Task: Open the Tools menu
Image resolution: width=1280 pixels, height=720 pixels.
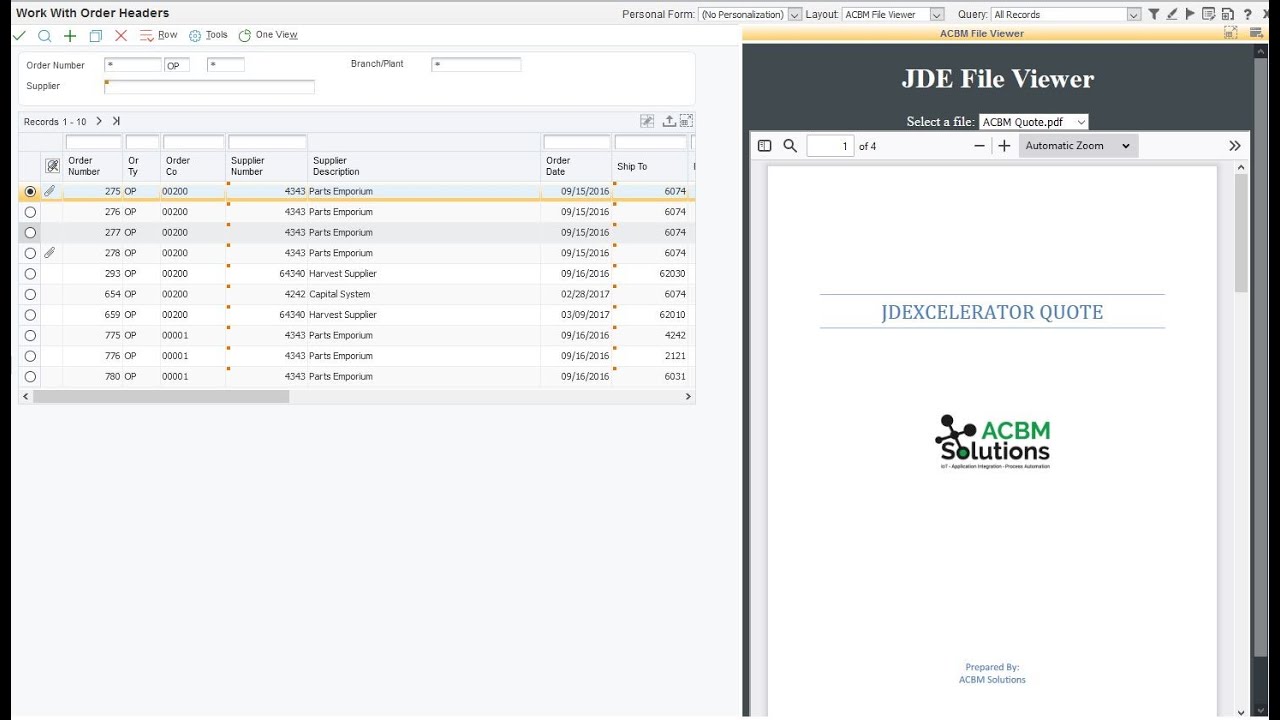Action: click(208, 35)
